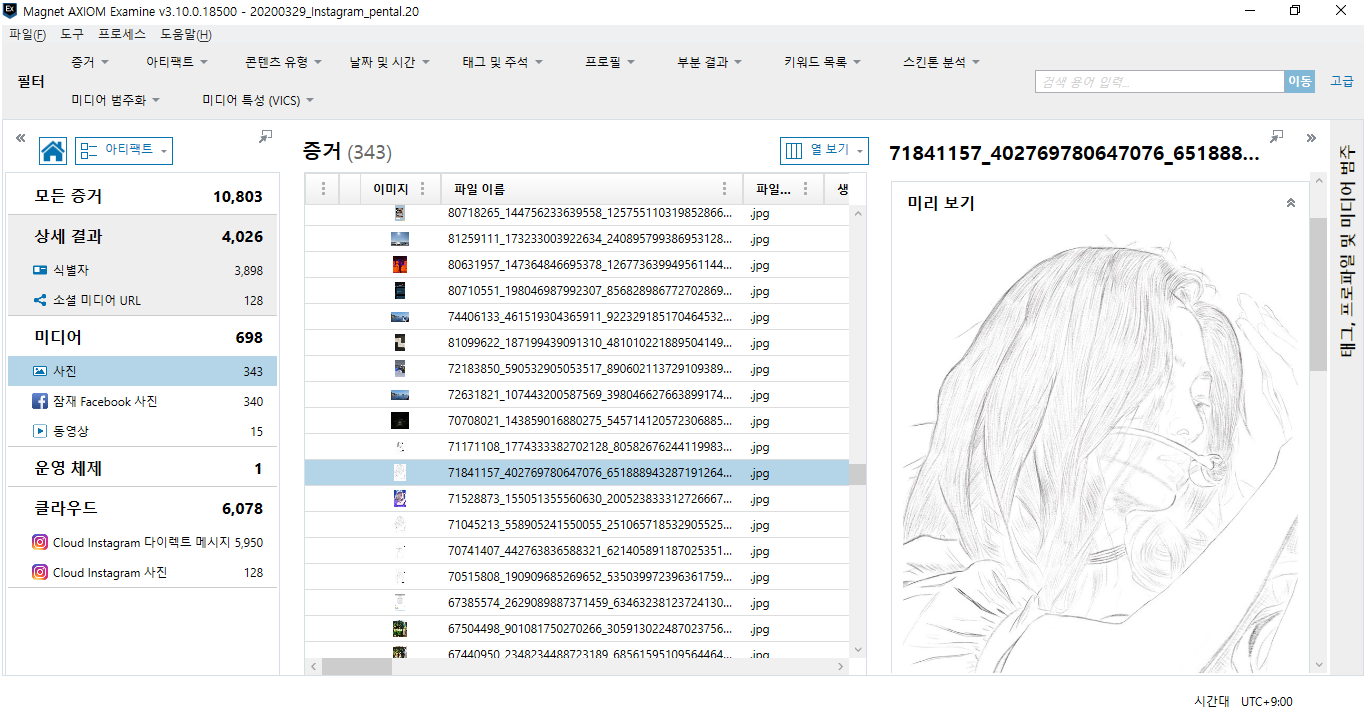This screenshot has height=728, width=1366.
Task: Open the 도구 menu
Action: tap(72, 34)
